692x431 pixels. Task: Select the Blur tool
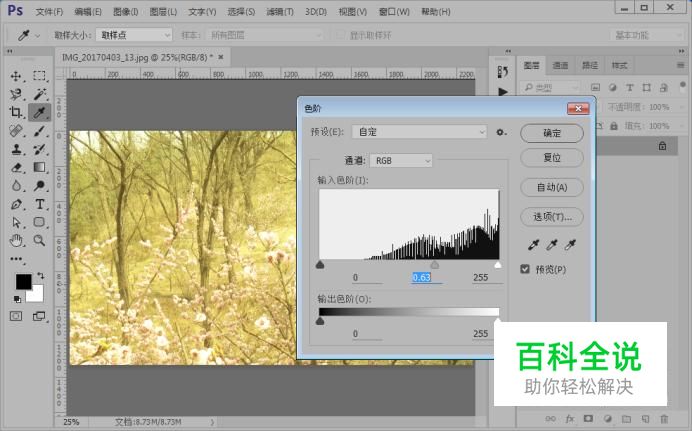[16, 186]
